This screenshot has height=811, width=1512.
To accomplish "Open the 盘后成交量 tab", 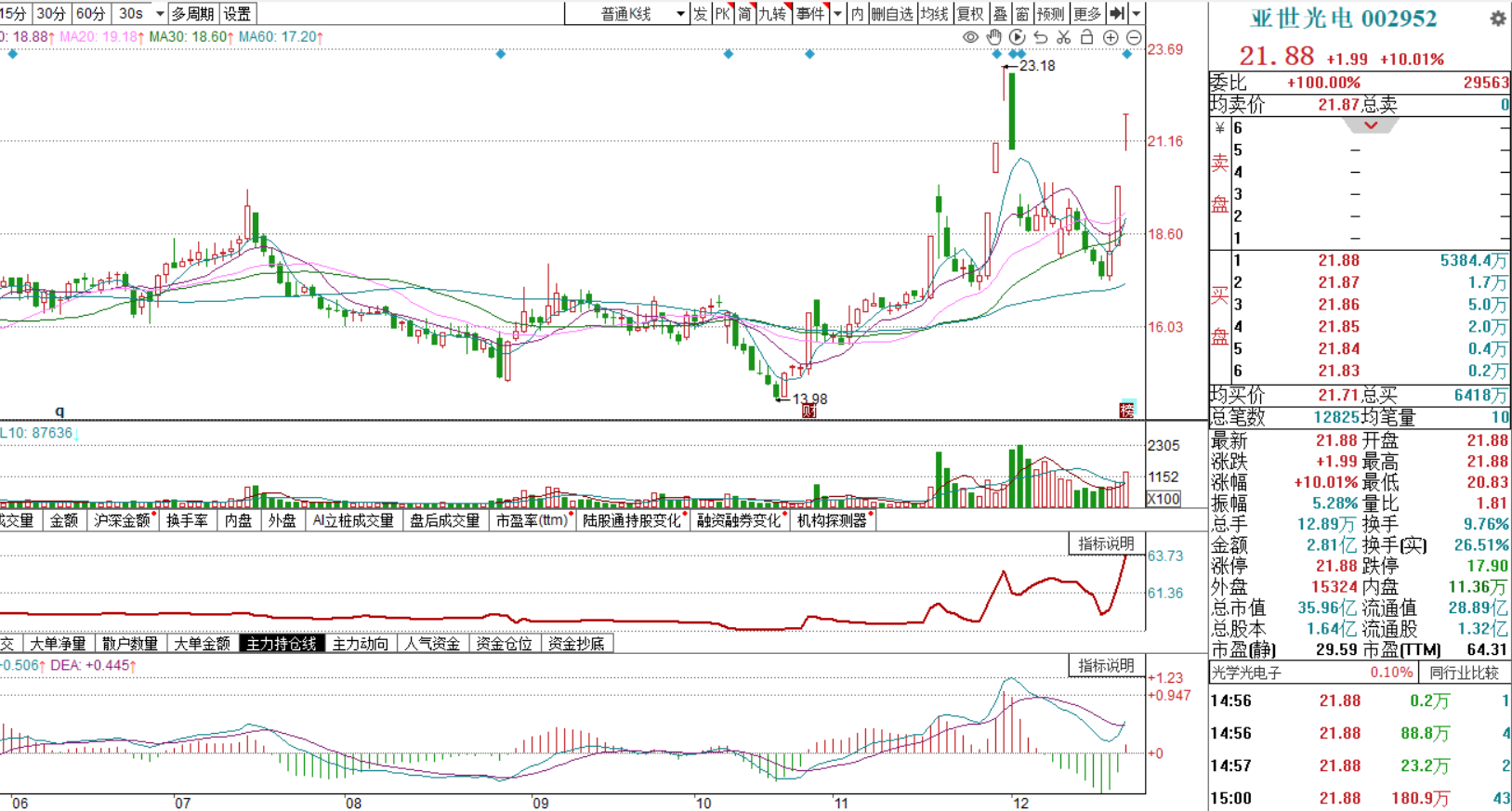I will pos(445,520).
